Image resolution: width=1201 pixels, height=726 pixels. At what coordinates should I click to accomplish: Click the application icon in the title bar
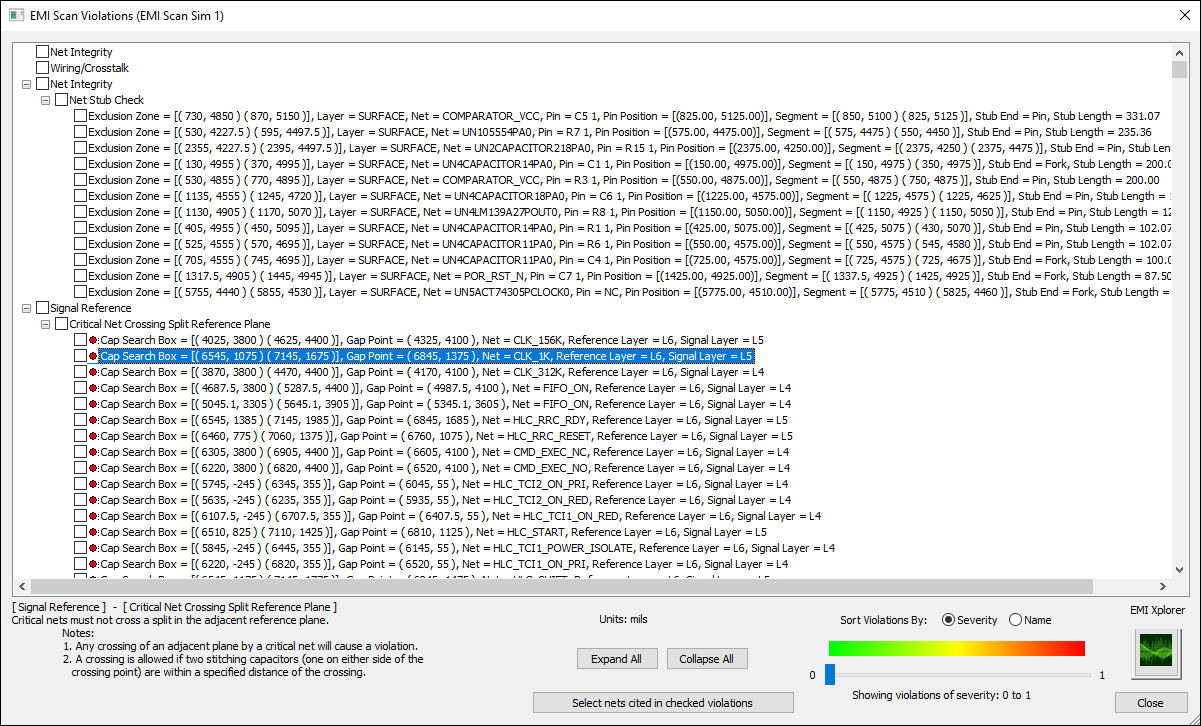pos(14,15)
